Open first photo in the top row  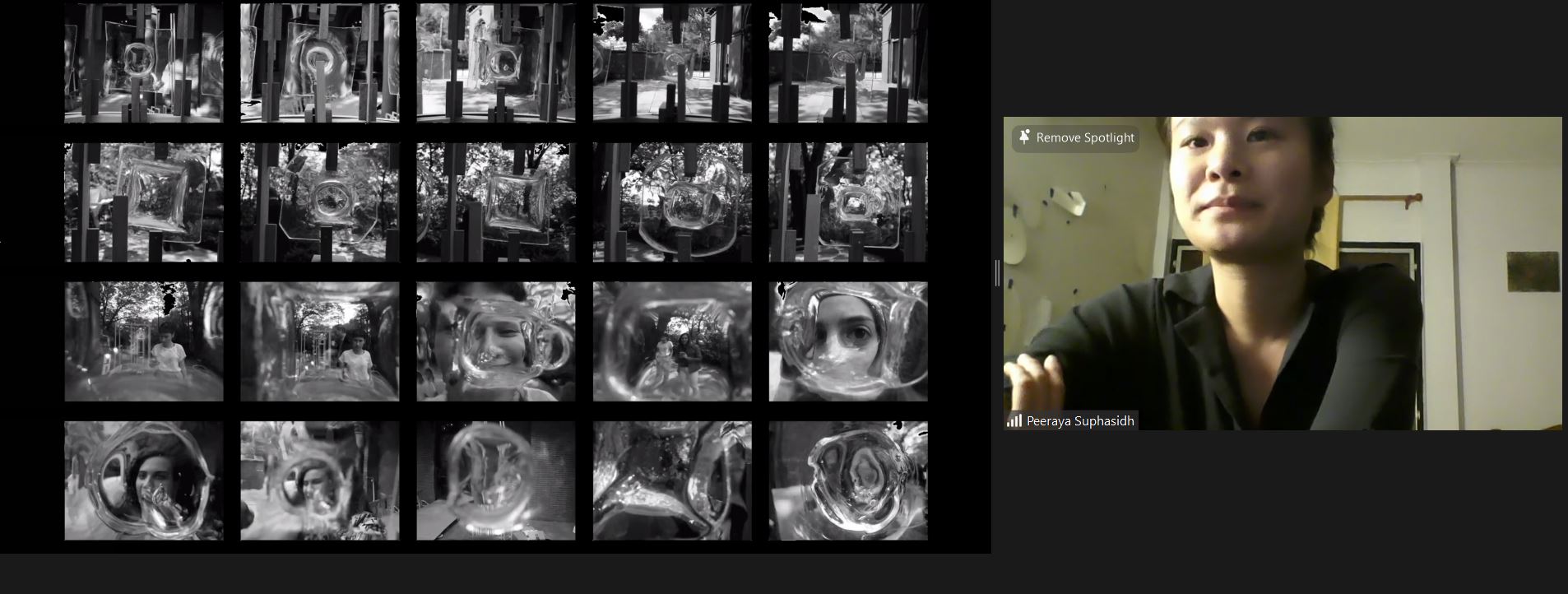coord(144,63)
